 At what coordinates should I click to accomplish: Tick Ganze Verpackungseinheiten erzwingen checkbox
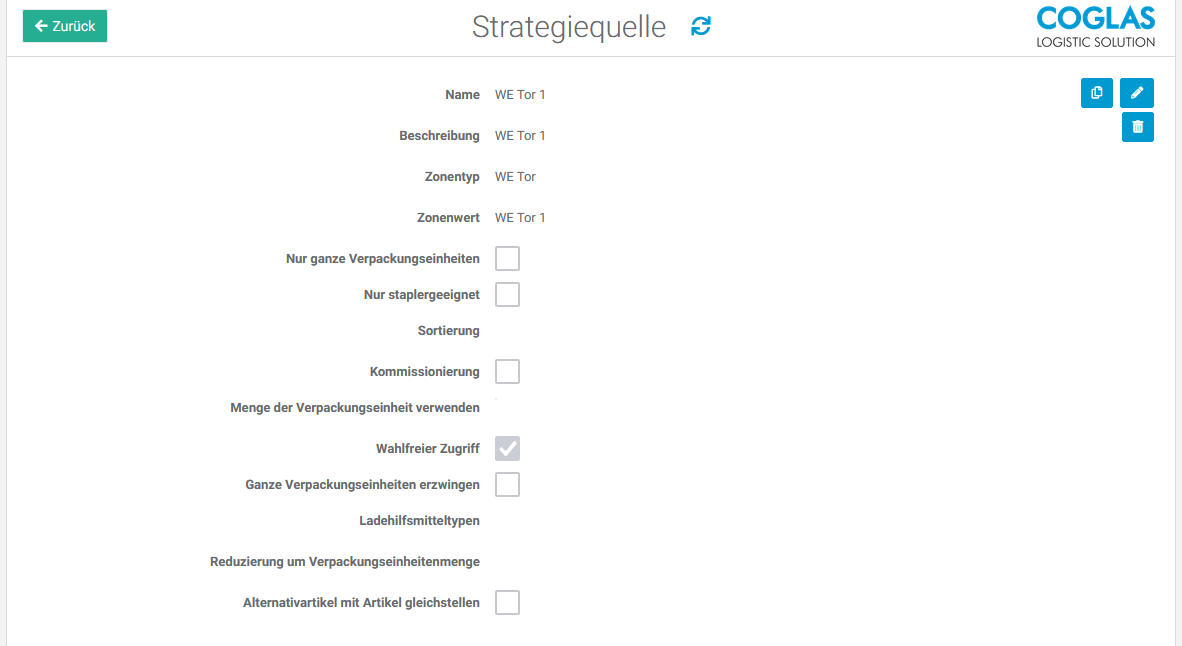click(507, 485)
